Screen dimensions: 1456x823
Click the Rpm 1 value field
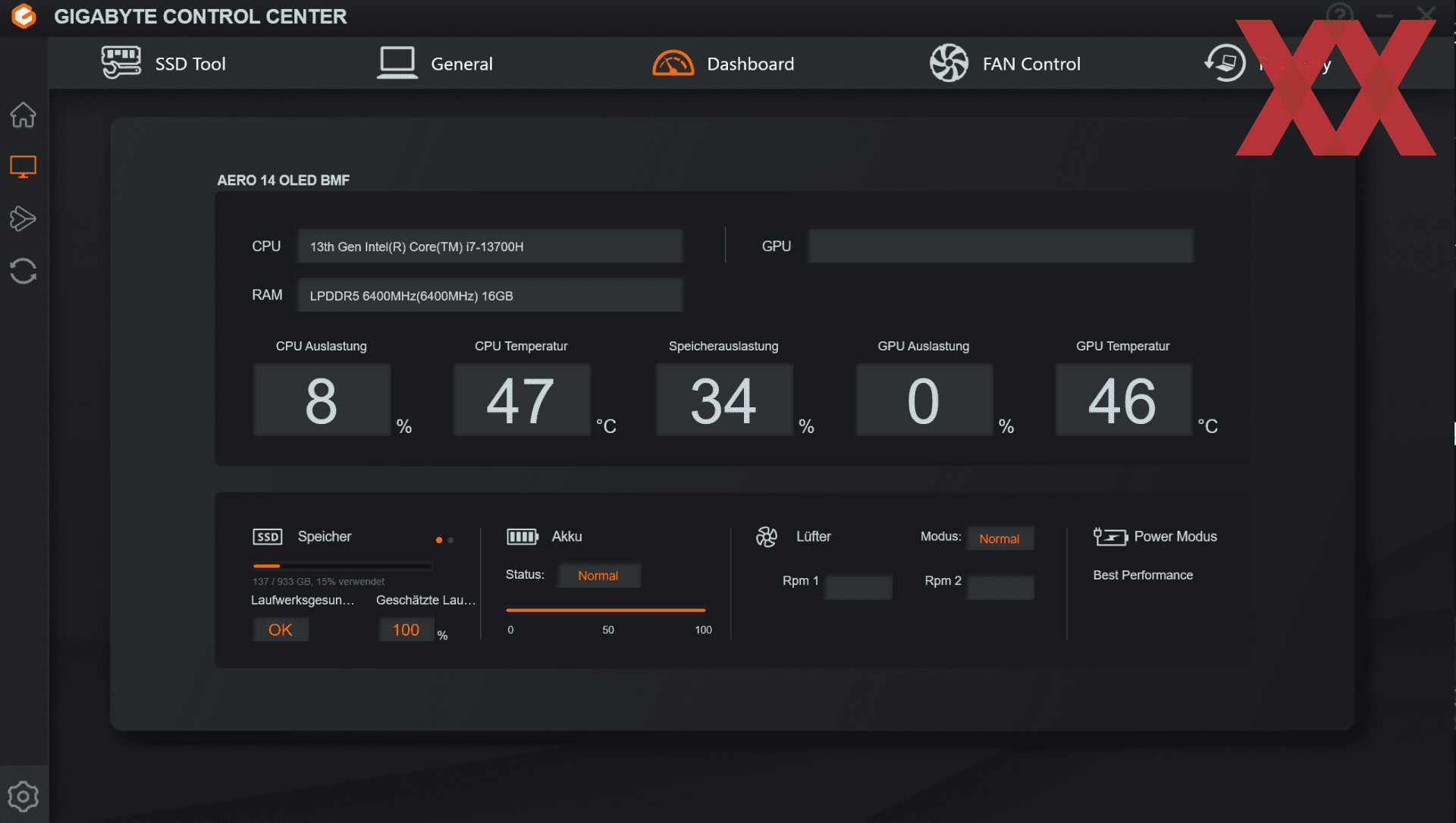tap(858, 587)
